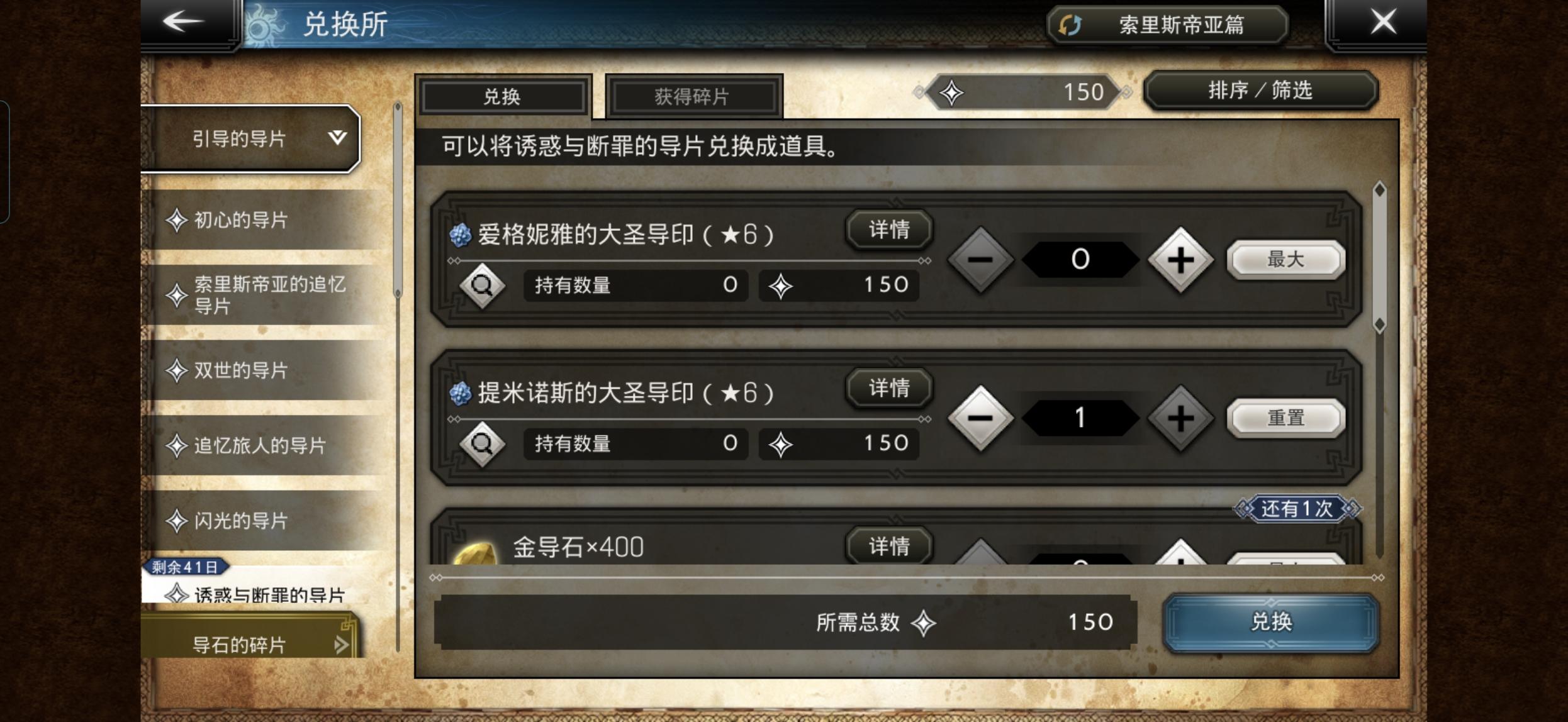Confirm with the blue 兑换 button
Screen dimensions: 1568x722
(1271, 622)
